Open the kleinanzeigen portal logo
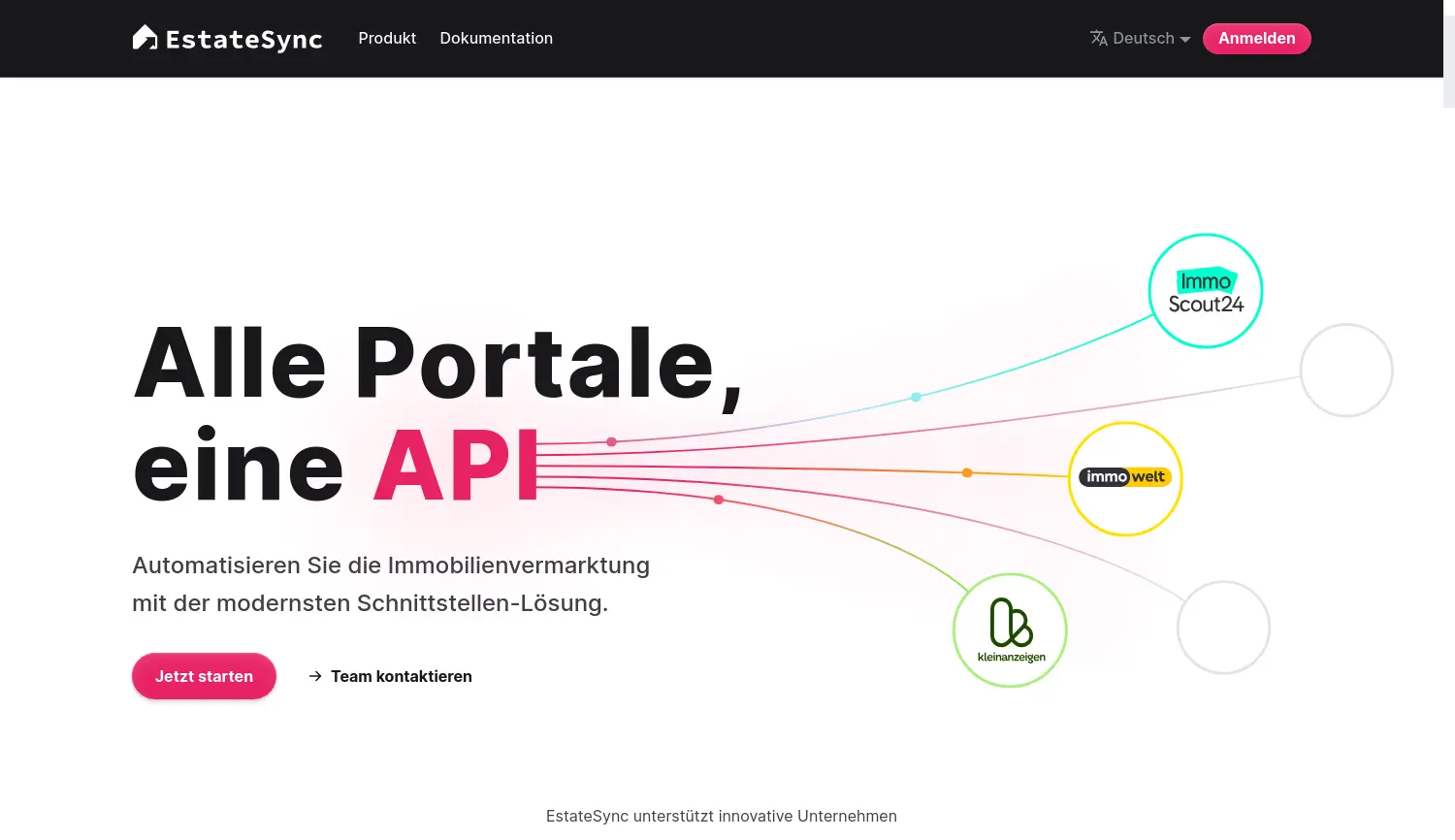Screen dimensions: 1455x840 coord(1010,630)
